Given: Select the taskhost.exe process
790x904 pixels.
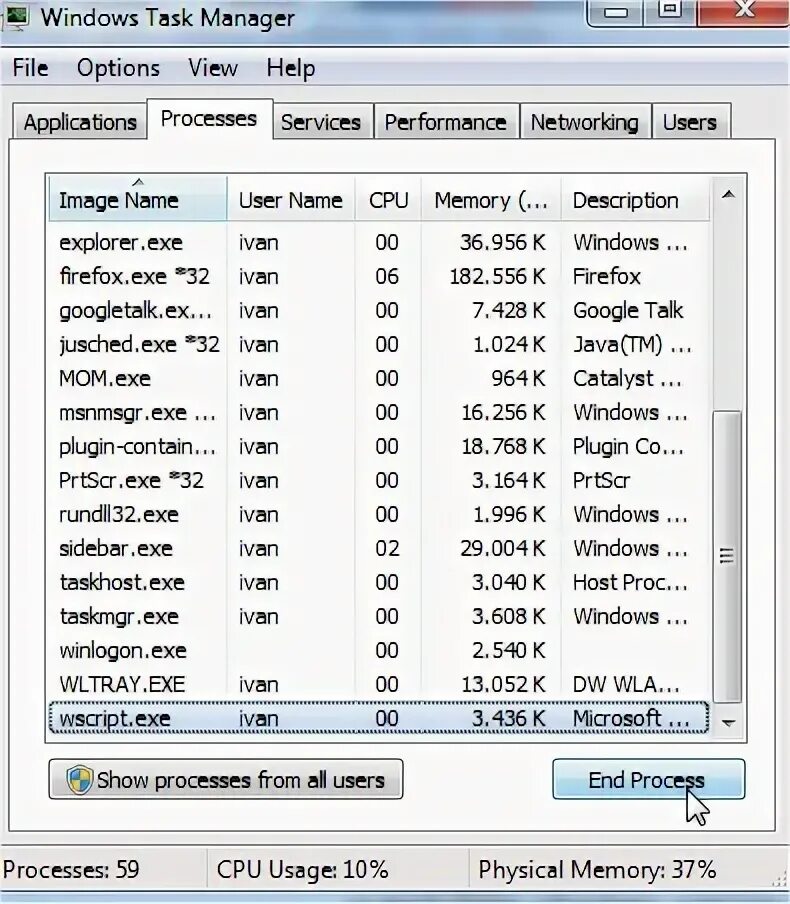Looking at the screenshot, I should tap(379, 582).
